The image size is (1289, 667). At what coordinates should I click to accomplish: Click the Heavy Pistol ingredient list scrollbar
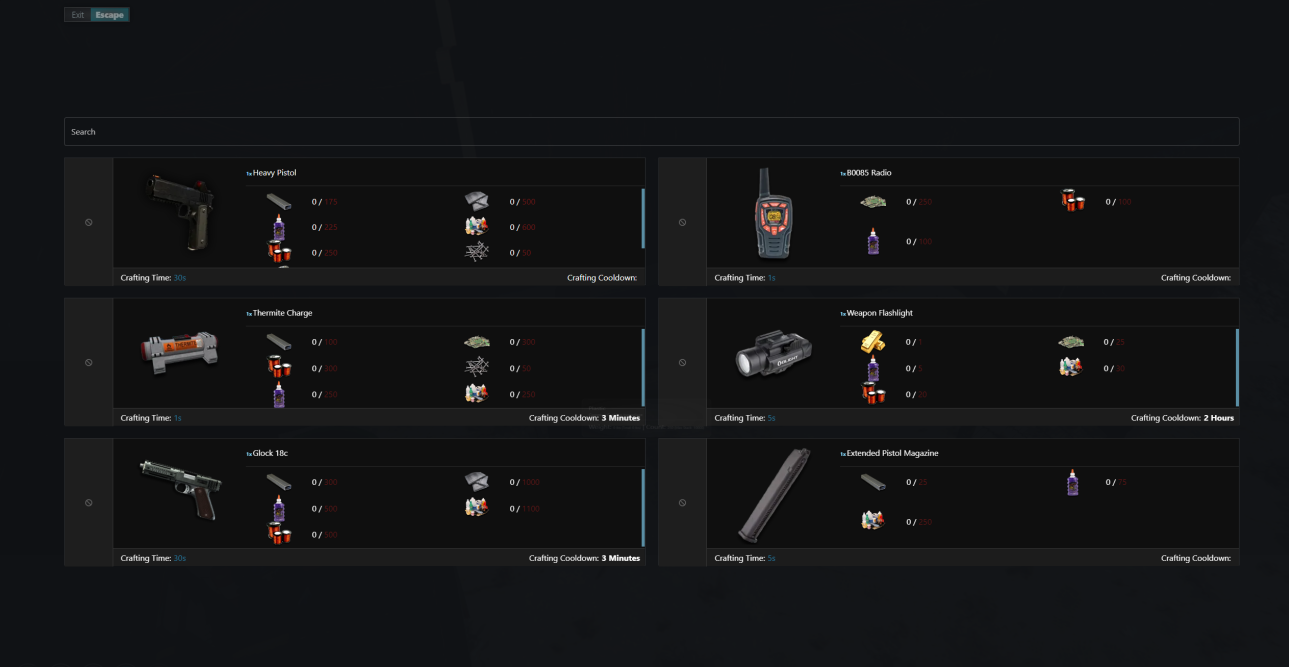pos(643,218)
